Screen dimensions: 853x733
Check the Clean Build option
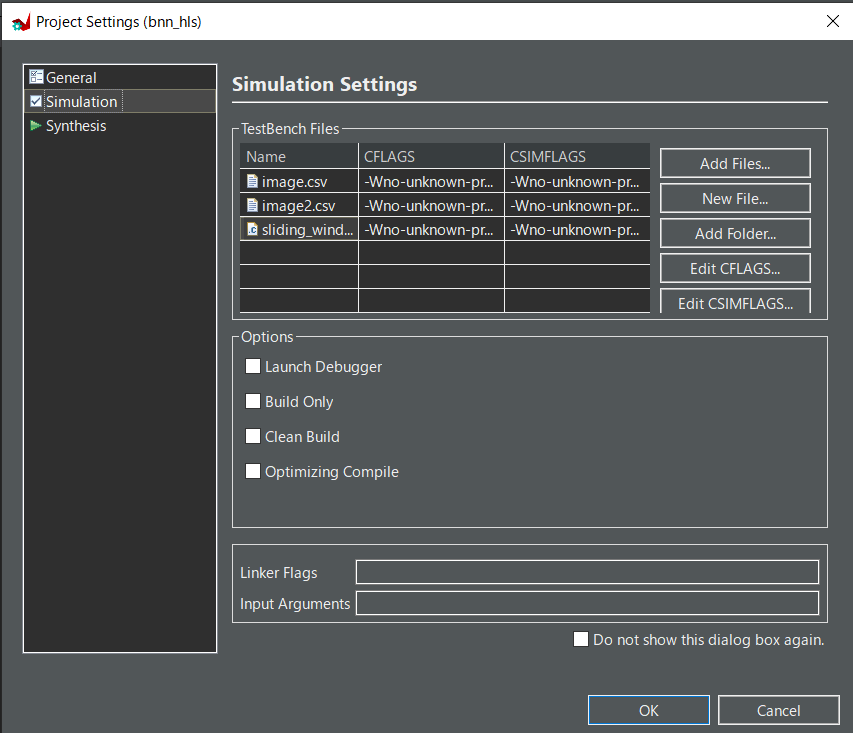click(253, 437)
